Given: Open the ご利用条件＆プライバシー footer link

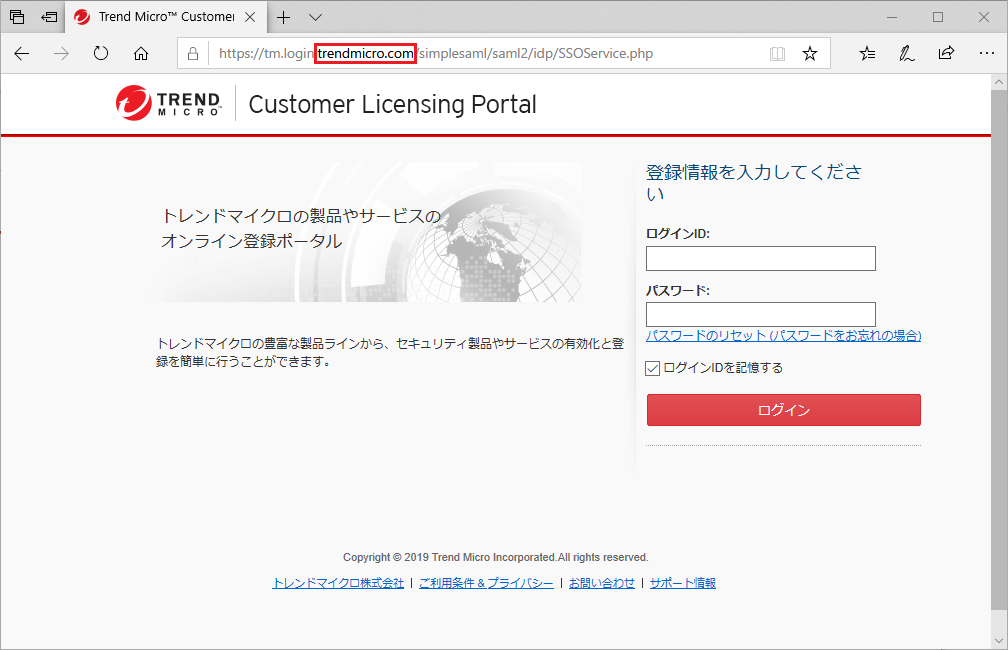Looking at the screenshot, I should 486,583.
